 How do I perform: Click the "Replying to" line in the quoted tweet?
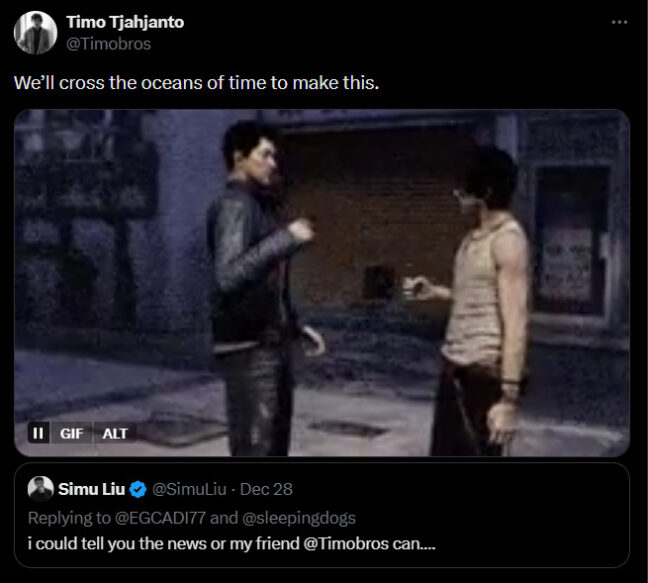(x=192, y=518)
